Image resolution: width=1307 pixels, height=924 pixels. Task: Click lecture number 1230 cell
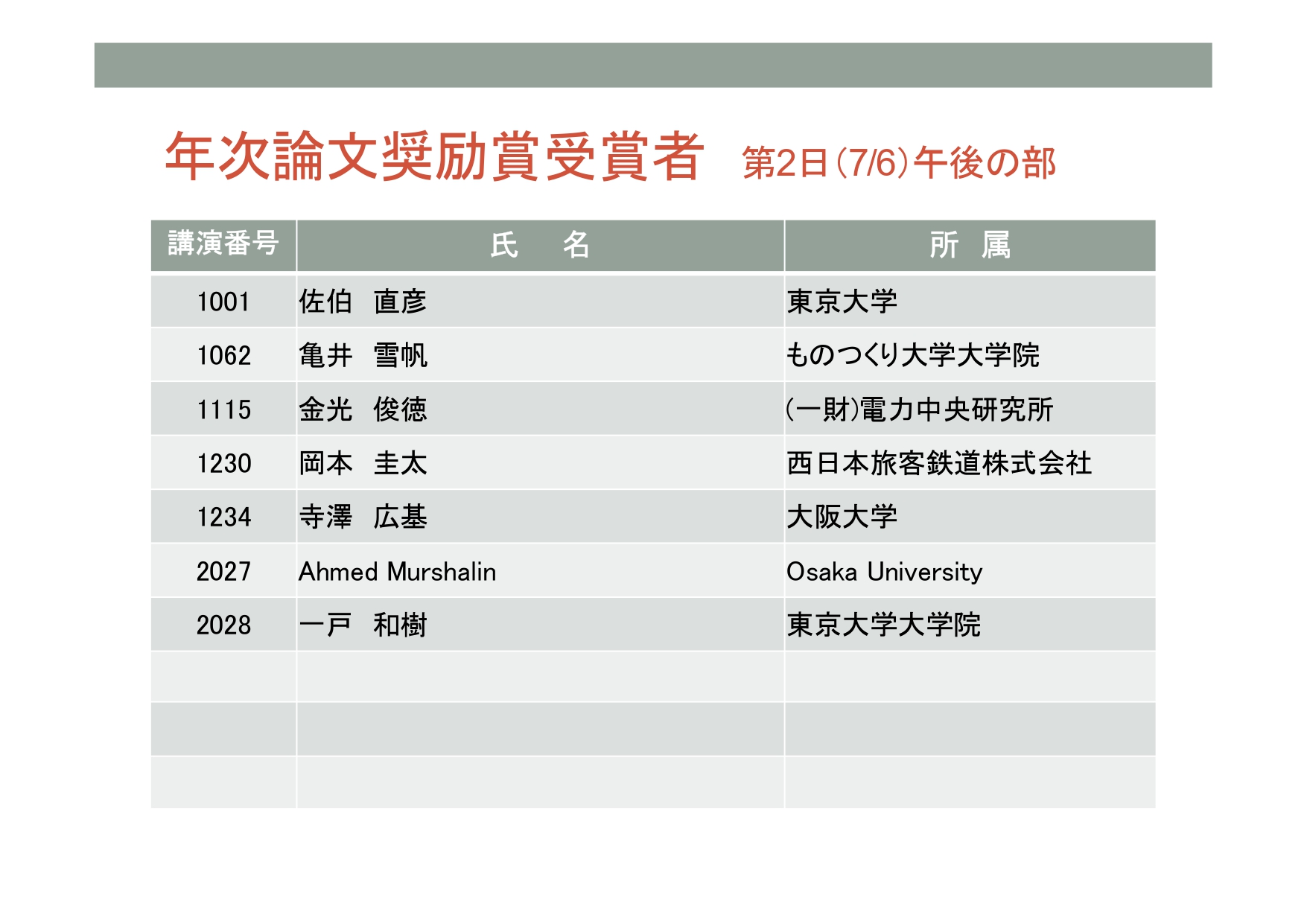point(223,463)
